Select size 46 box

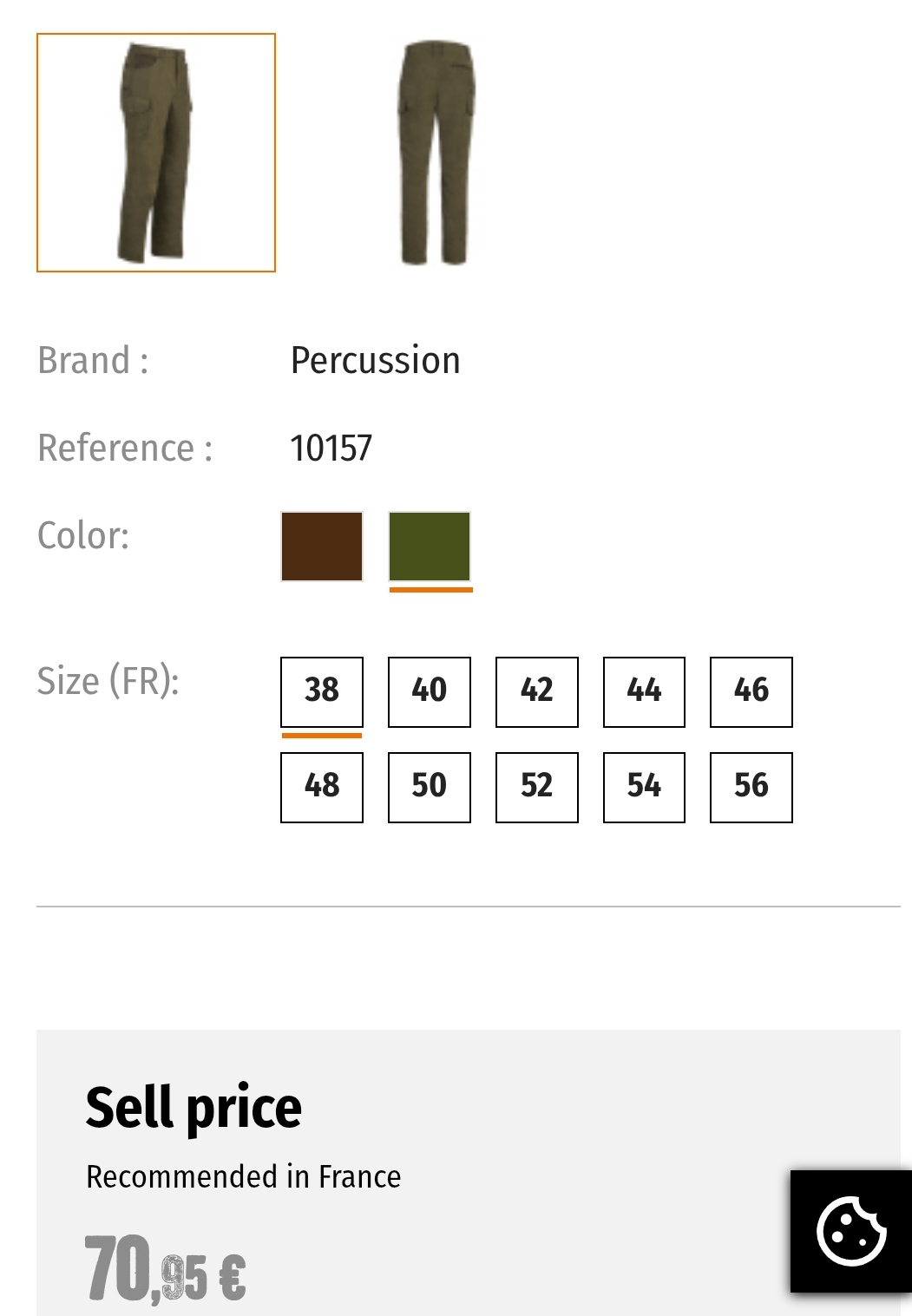click(751, 691)
